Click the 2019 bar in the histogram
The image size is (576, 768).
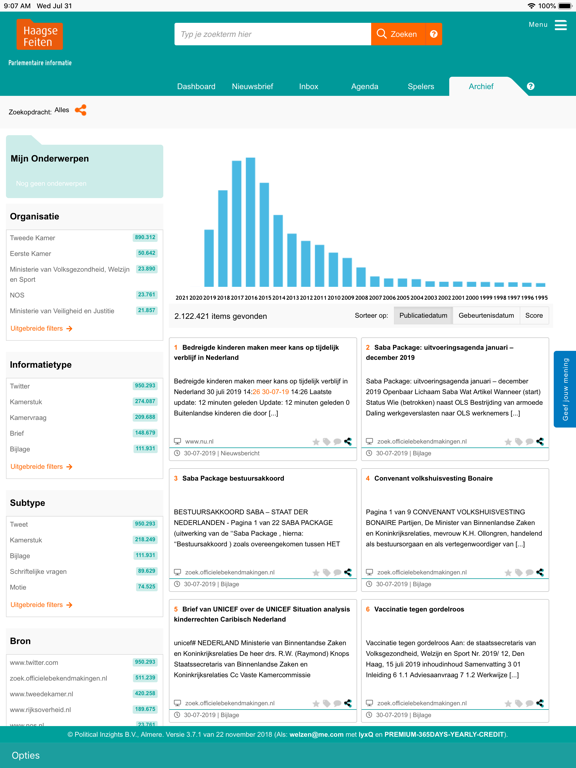(209, 258)
